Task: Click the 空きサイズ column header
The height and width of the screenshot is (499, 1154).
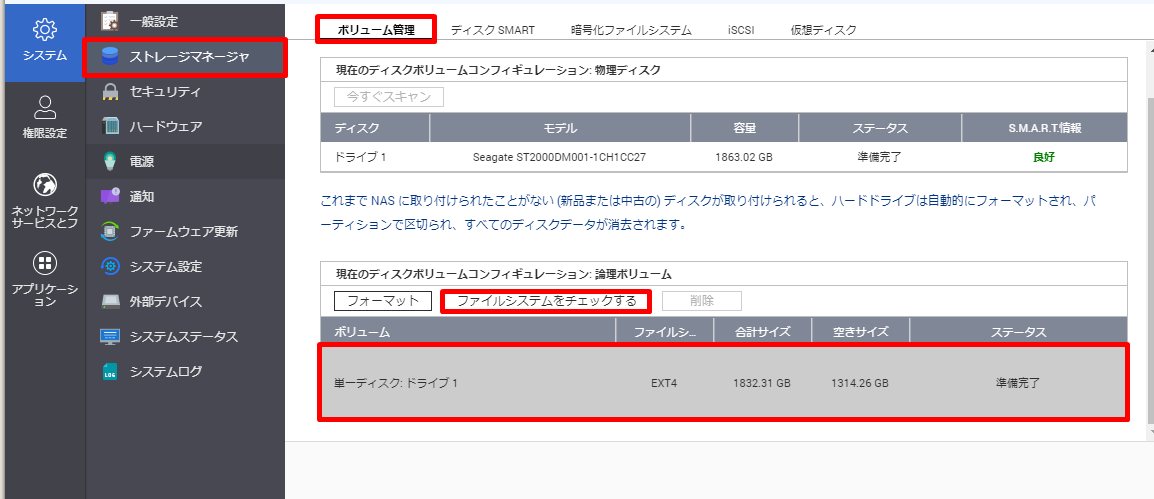Action: point(860,332)
